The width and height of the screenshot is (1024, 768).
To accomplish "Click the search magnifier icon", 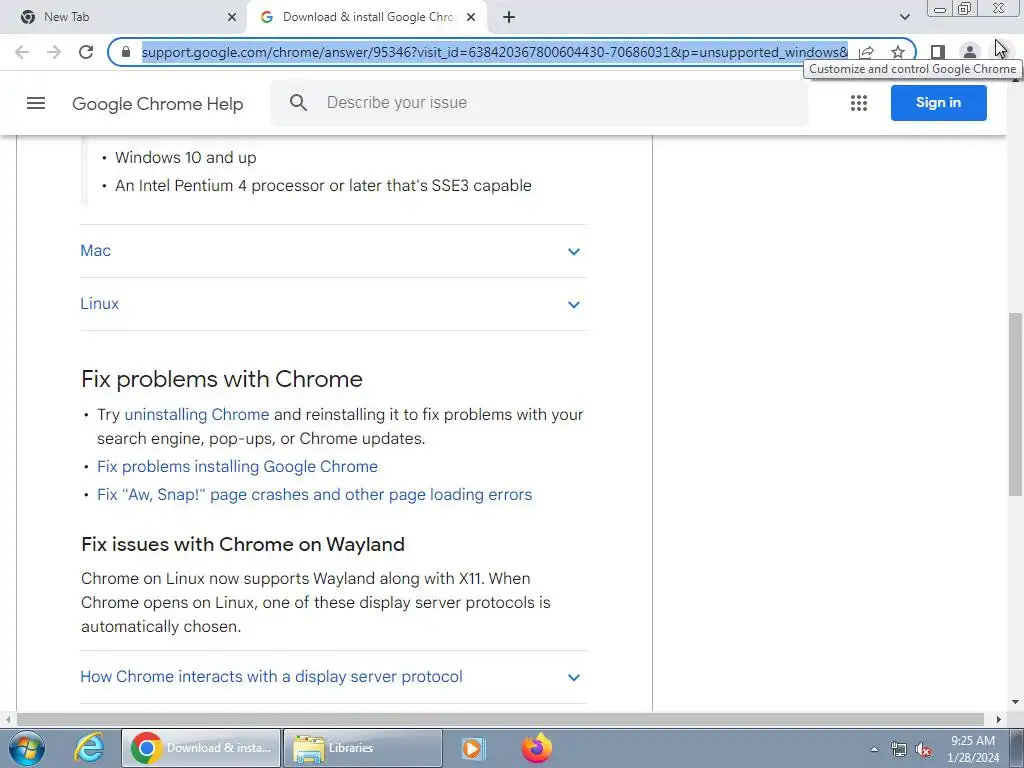I will [x=298, y=103].
